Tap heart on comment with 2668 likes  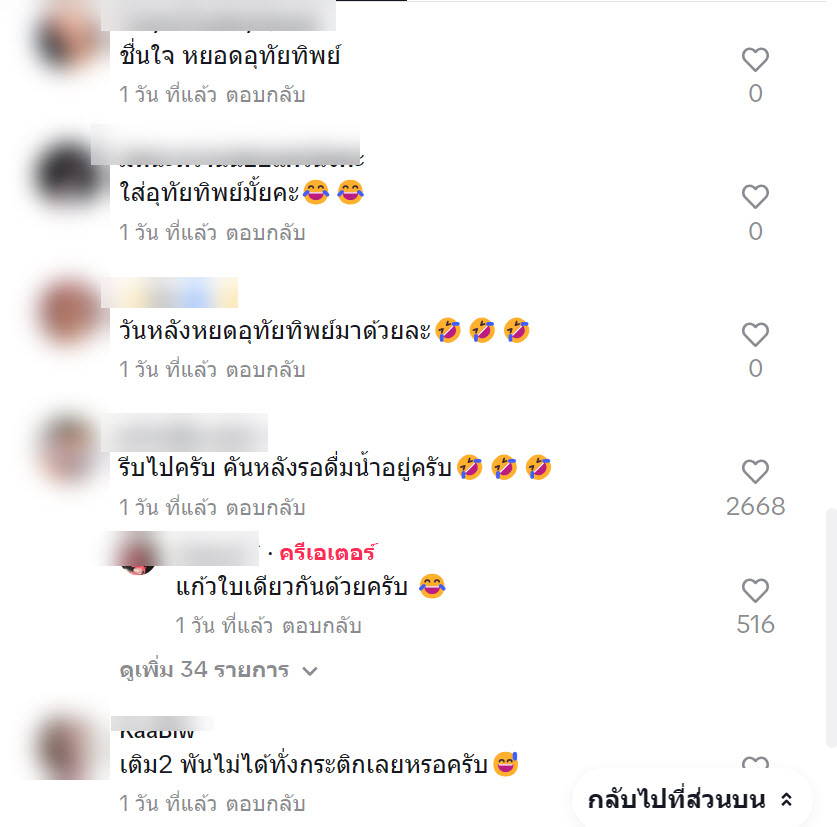point(755,471)
